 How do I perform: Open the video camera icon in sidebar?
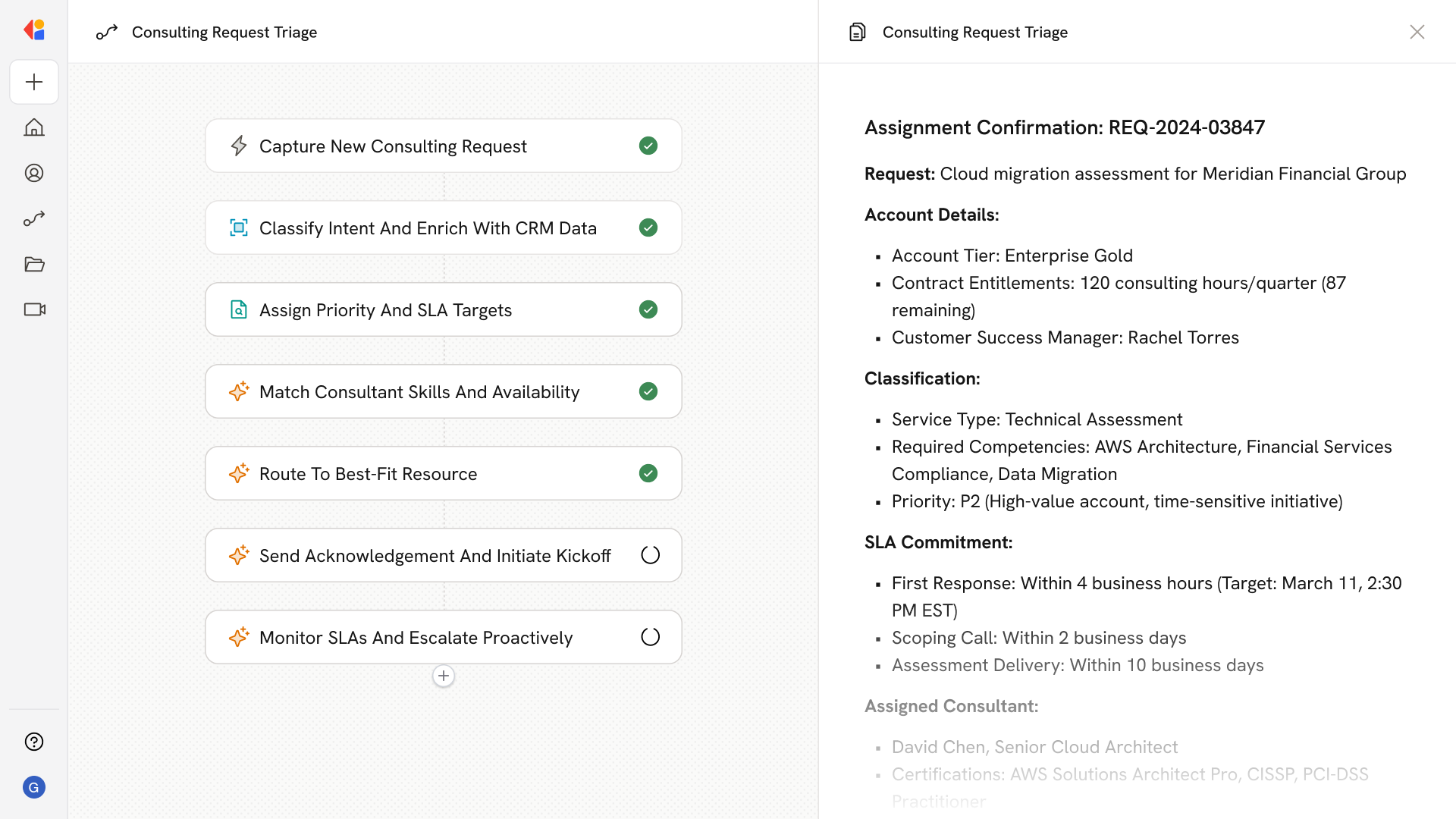[x=34, y=309]
